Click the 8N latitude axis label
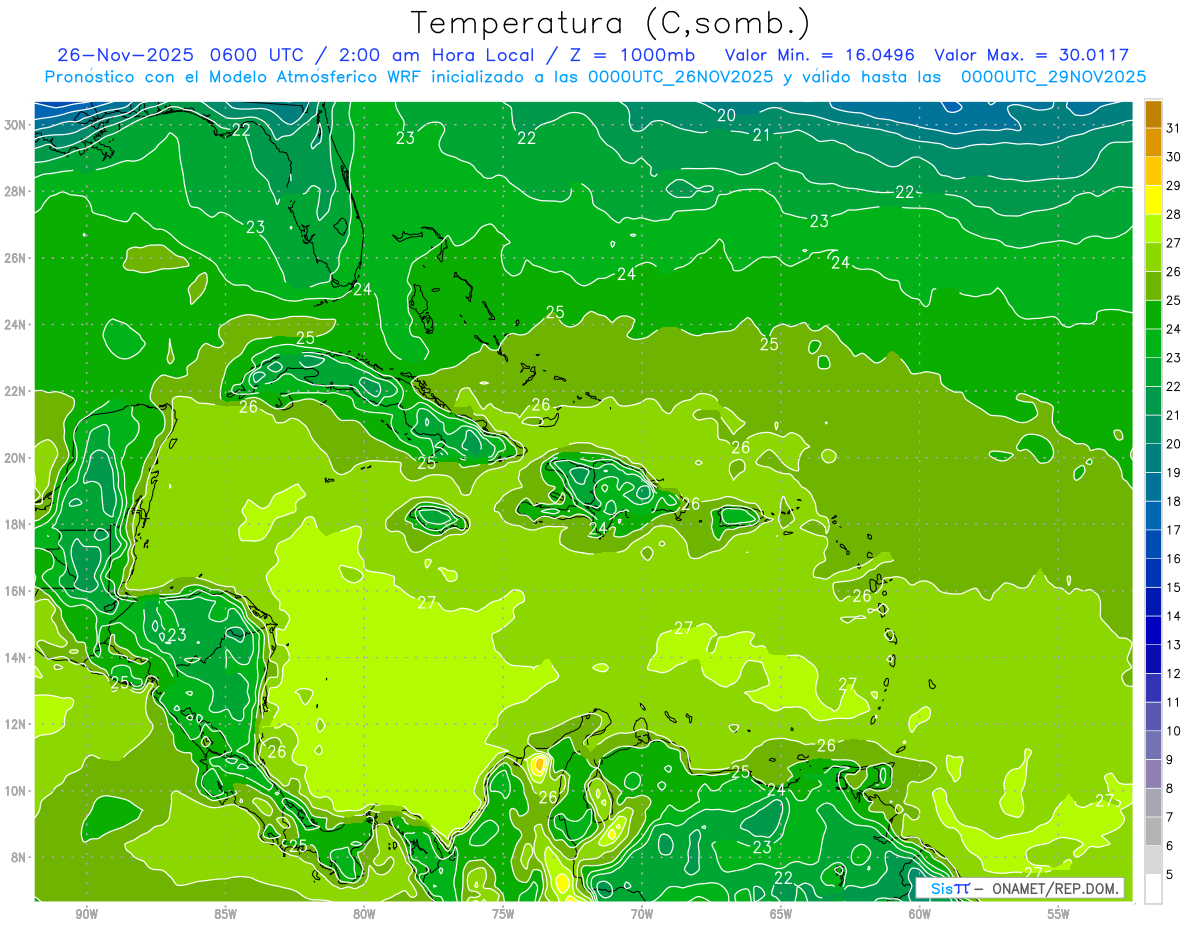The width and height of the screenshot is (1200, 927). coord(19,857)
